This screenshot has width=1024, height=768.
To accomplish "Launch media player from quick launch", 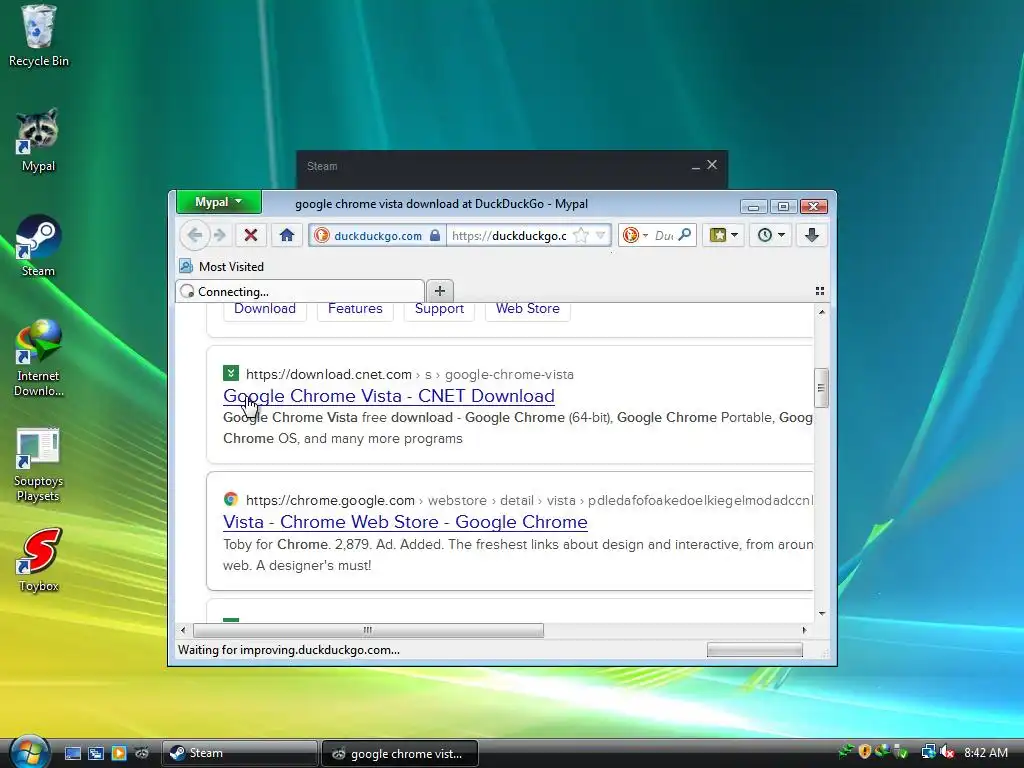I will [119, 753].
